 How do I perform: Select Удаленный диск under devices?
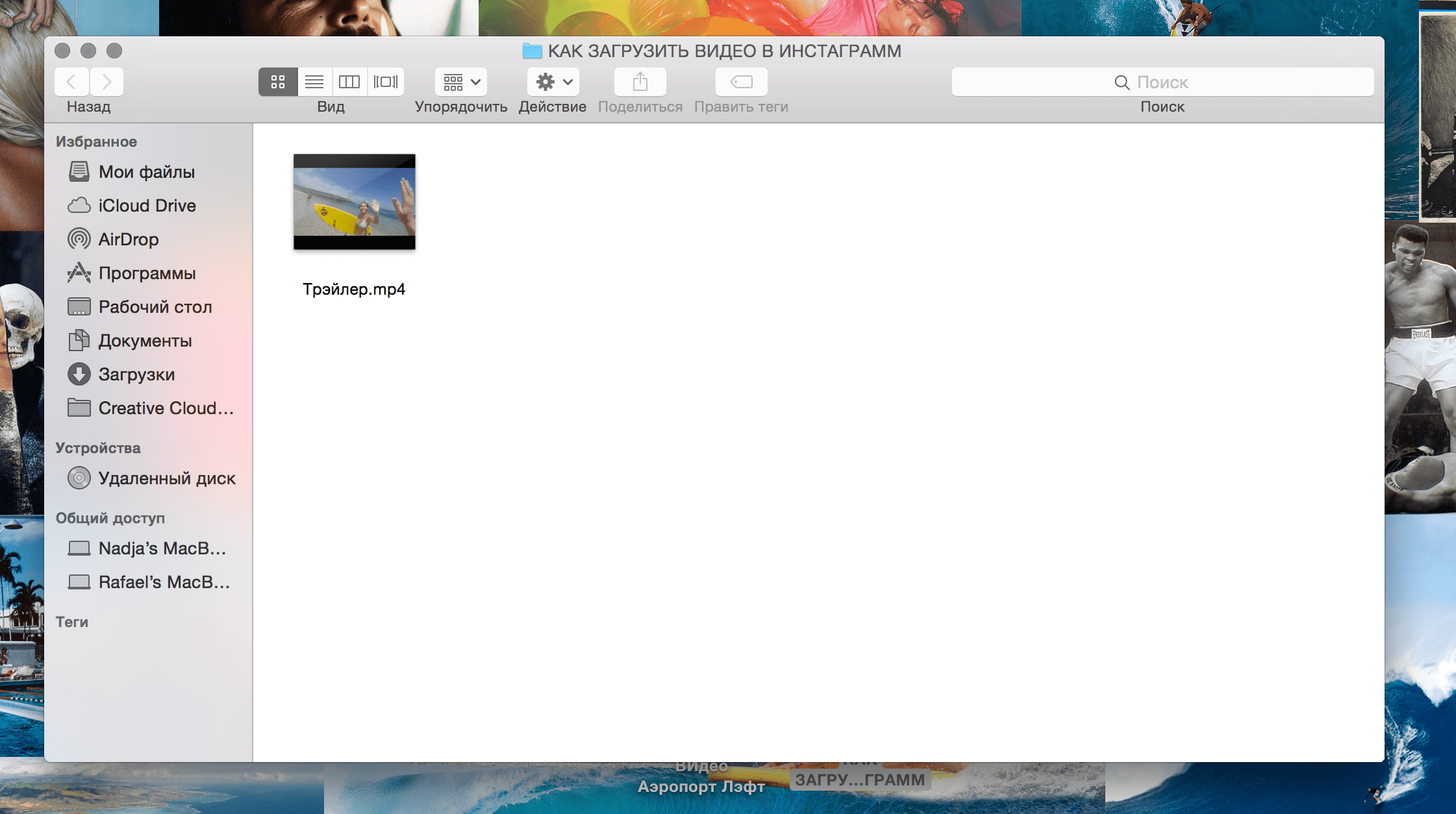(x=148, y=478)
